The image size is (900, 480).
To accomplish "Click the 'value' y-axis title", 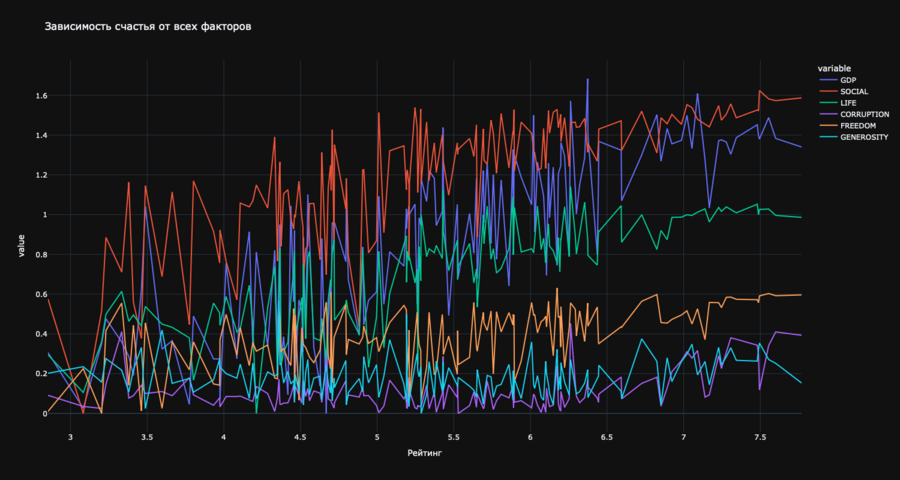I will click(22, 245).
